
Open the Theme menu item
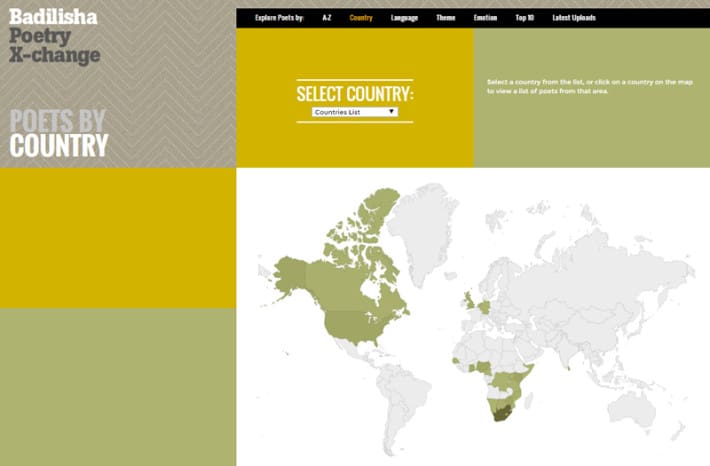[x=445, y=18]
